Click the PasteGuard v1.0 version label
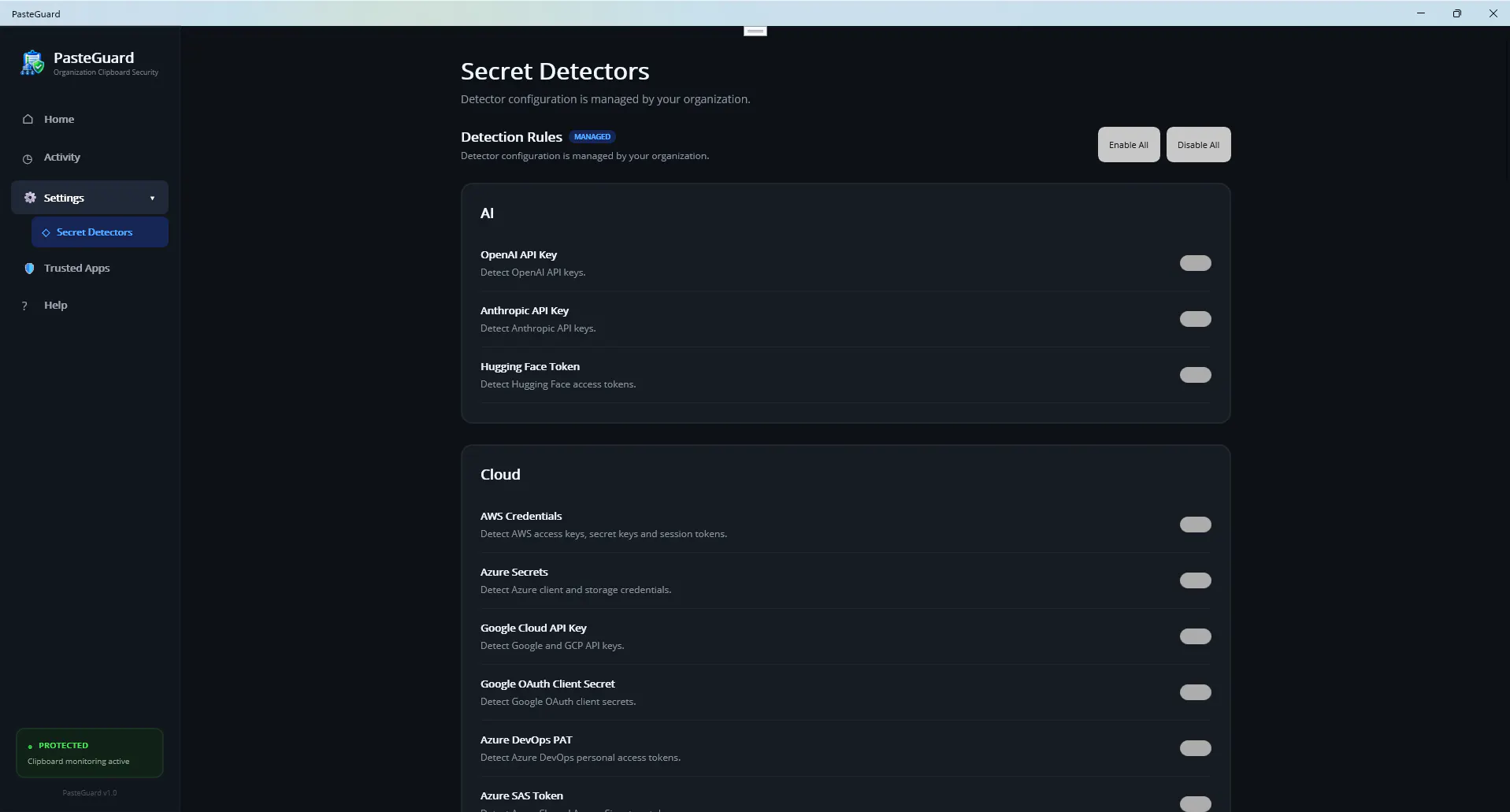Image resolution: width=1510 pixels, height=812 pixels. click(90, 793)
